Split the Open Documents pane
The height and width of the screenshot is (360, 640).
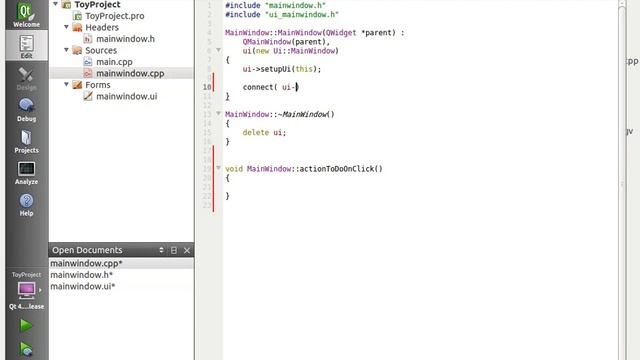pos(174,250)
